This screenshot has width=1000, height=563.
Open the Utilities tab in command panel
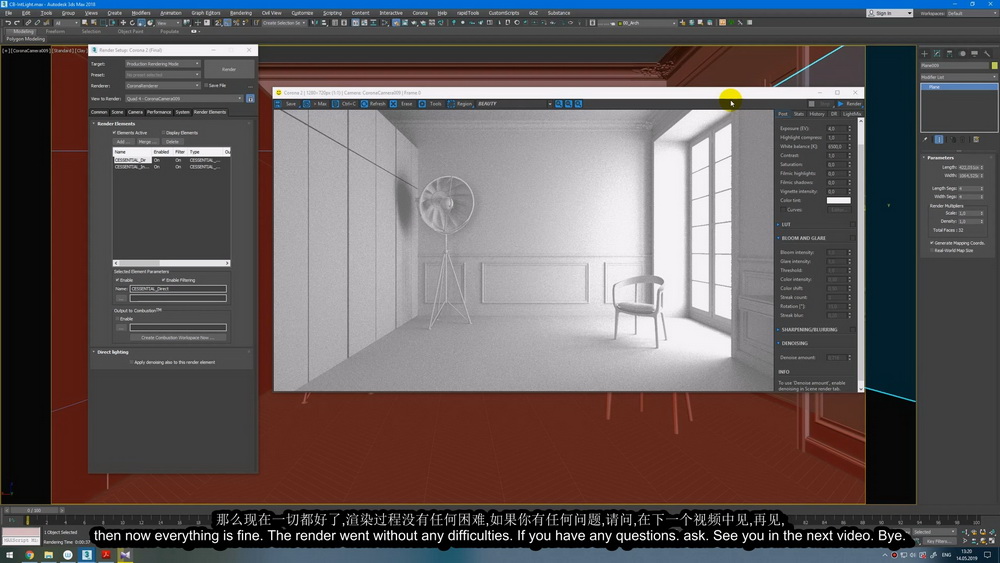[x=987, y=54]
